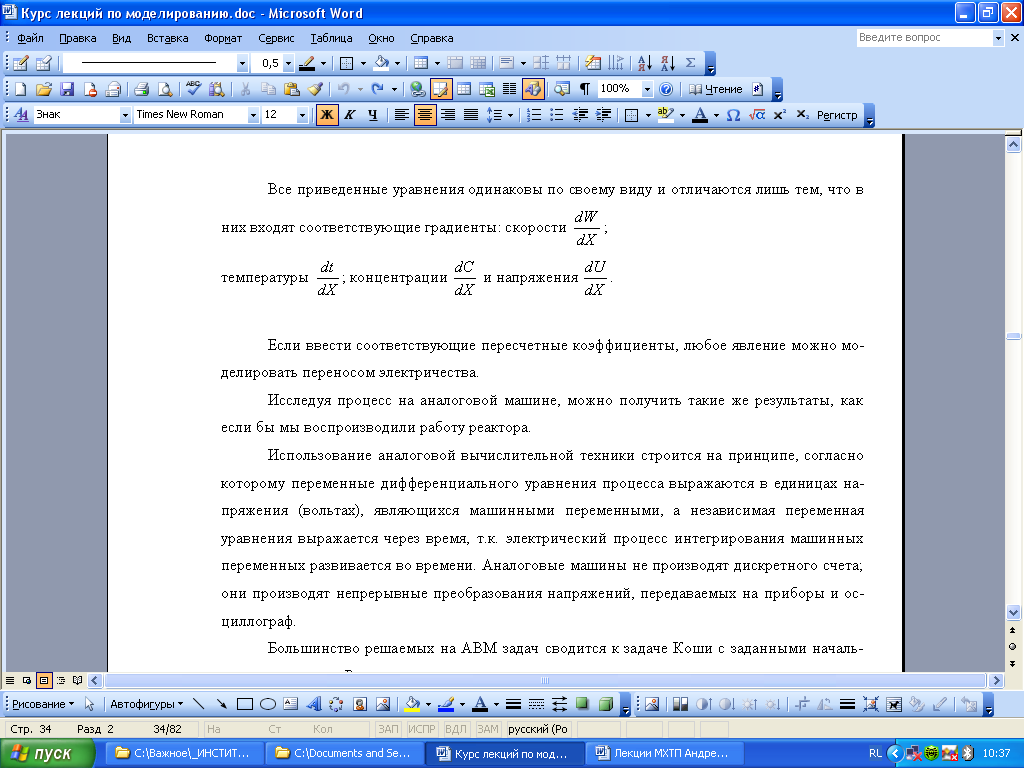
Task: Expand the style dropdown showing Знак
Action: (125, 115)
